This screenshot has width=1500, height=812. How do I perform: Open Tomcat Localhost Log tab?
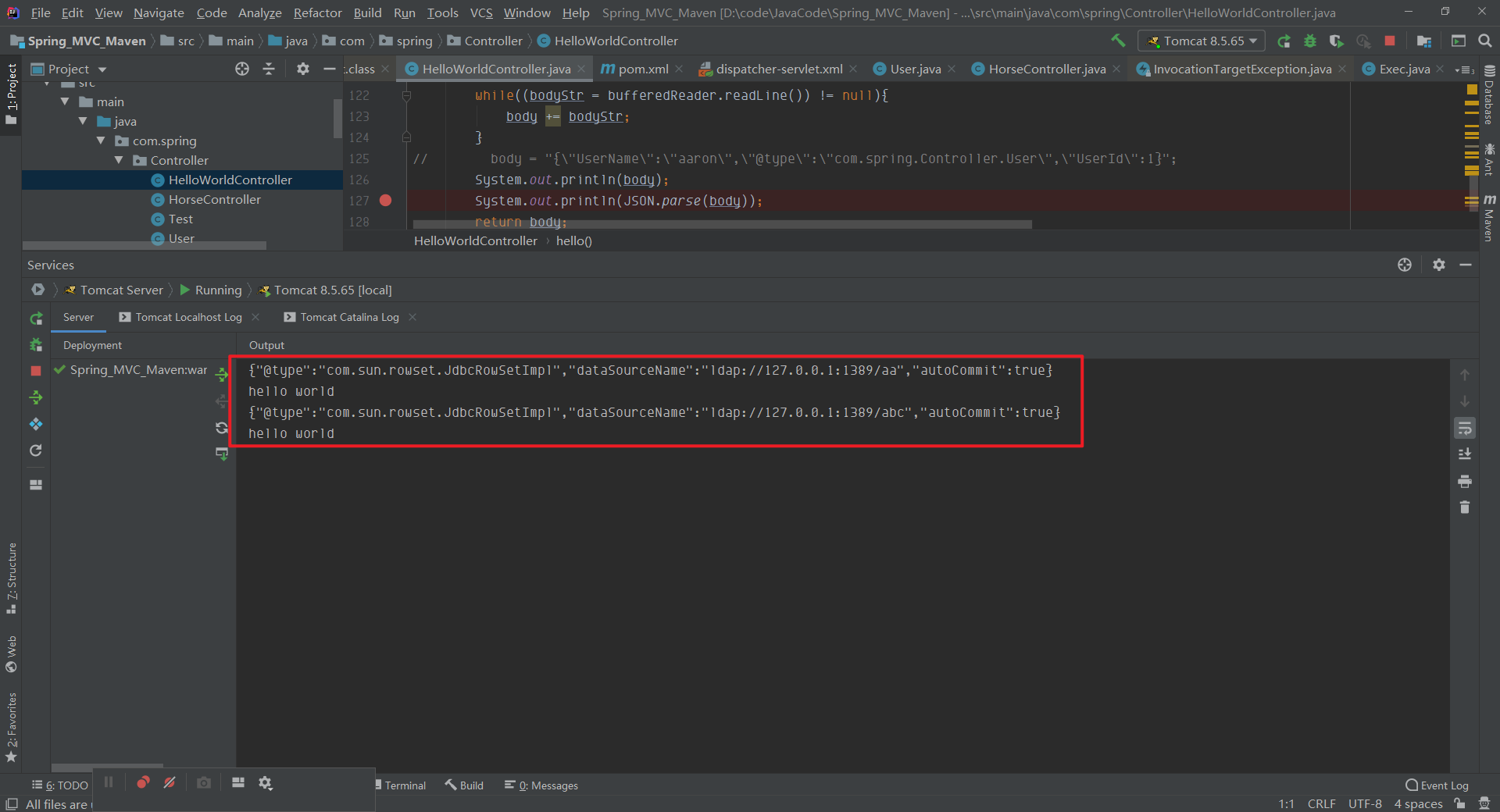188,317
